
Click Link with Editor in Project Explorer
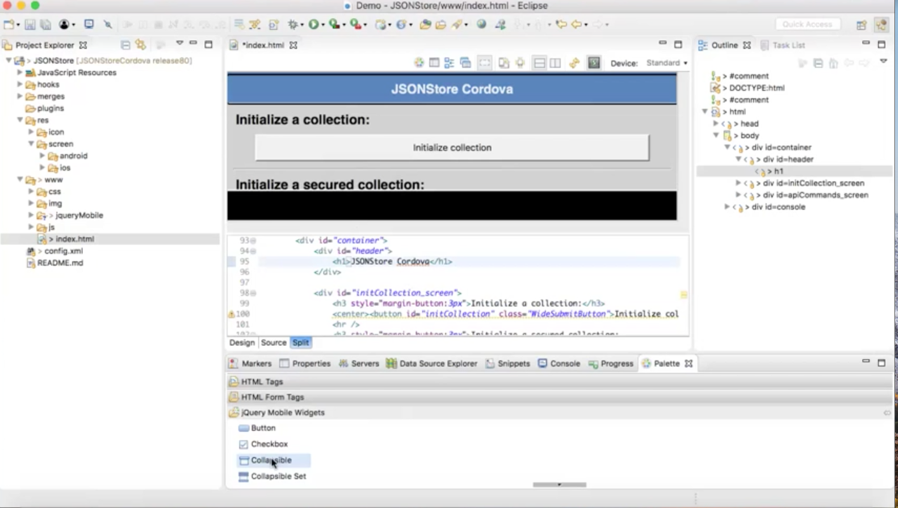pyautogui.click(x=141, y=45)
